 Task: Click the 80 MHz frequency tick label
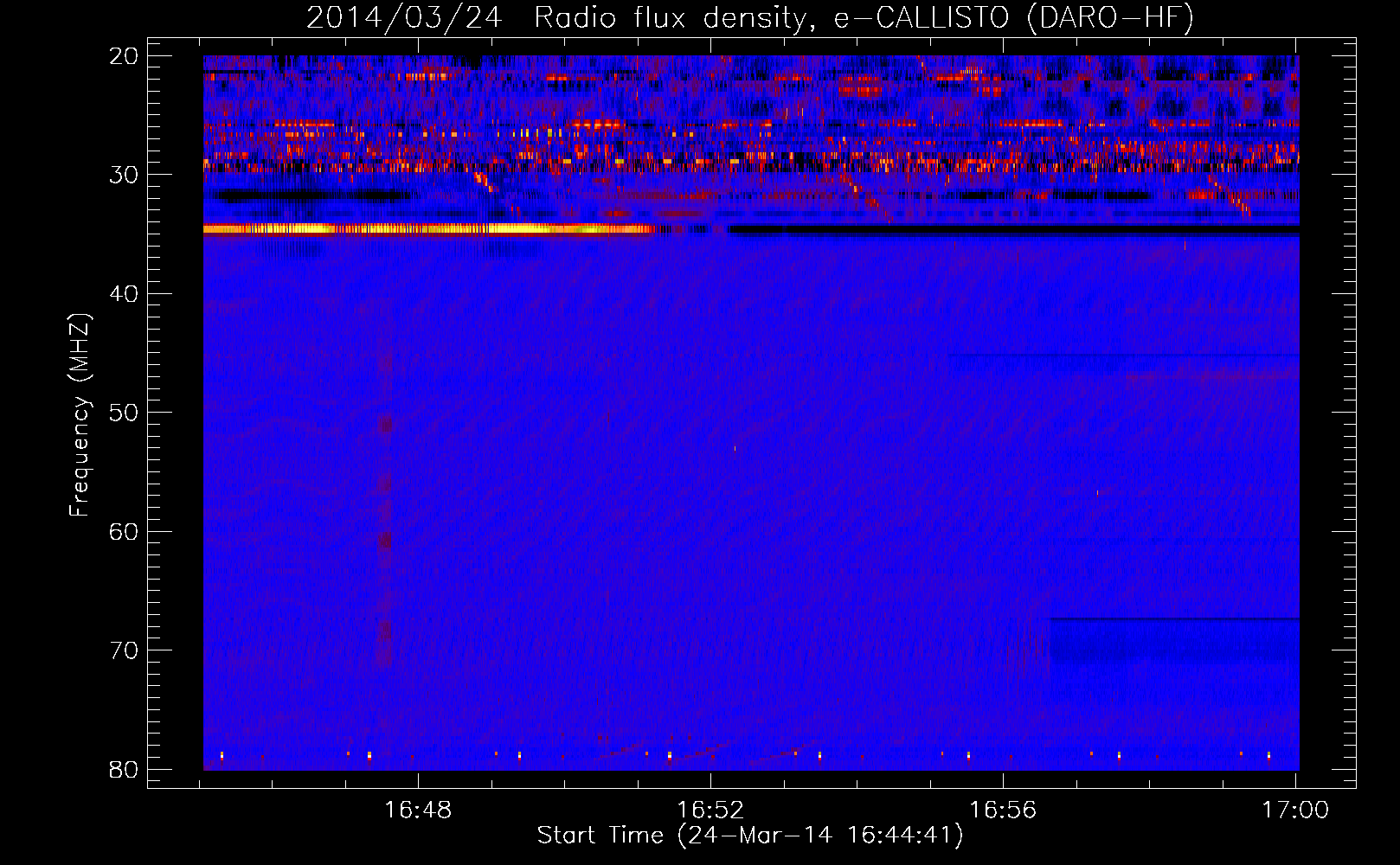pyautogui.click(x=125, y=769)
